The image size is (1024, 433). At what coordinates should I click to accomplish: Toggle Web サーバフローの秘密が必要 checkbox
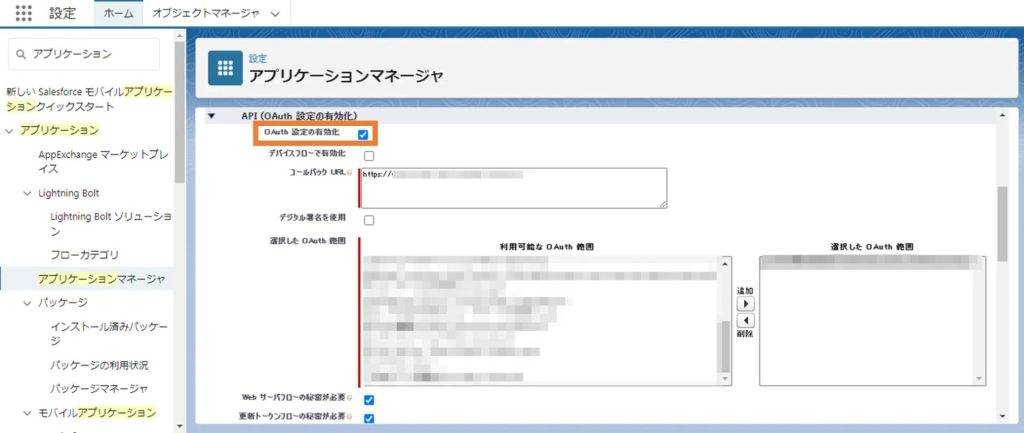(x=369, y=400)
